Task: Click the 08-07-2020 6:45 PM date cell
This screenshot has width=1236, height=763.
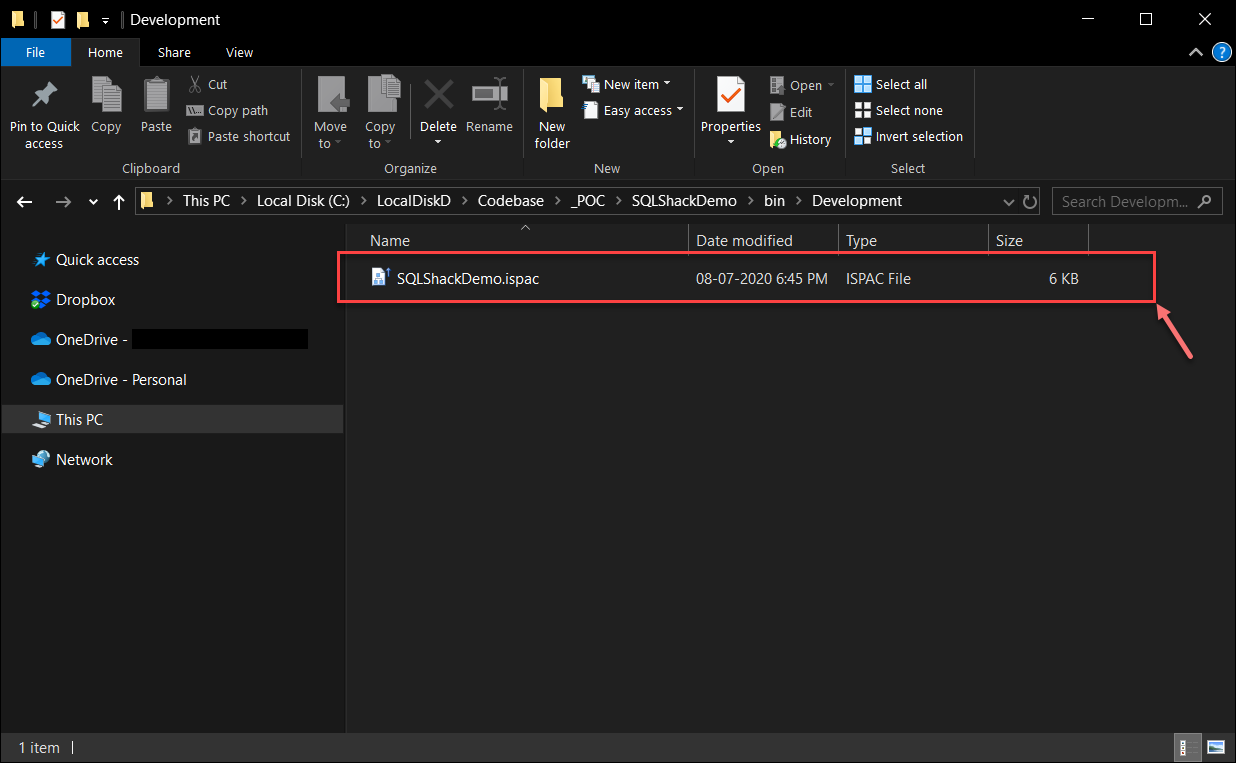Action: 761,279
